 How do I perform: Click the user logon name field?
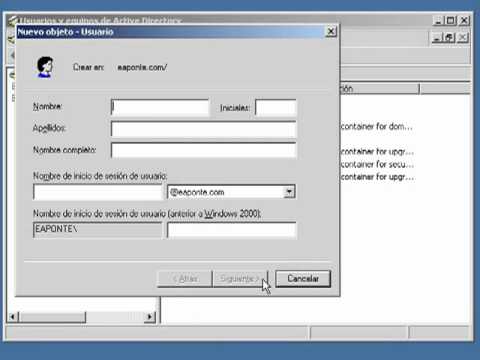tap(97, 192)
